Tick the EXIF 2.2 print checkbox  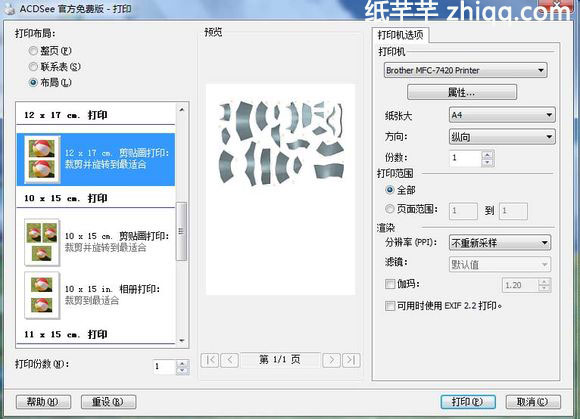tap(390, 306)
